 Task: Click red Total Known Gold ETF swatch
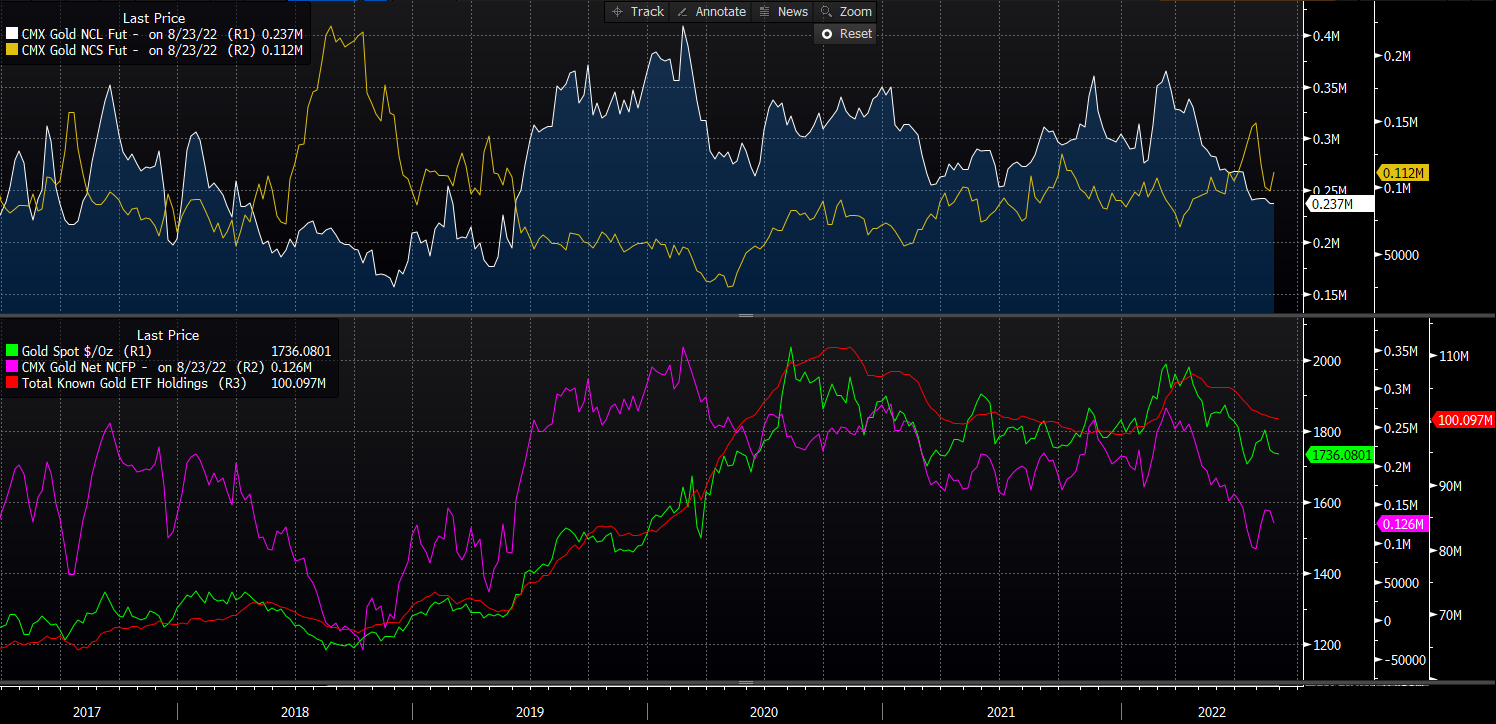click(x=11, y=383)
